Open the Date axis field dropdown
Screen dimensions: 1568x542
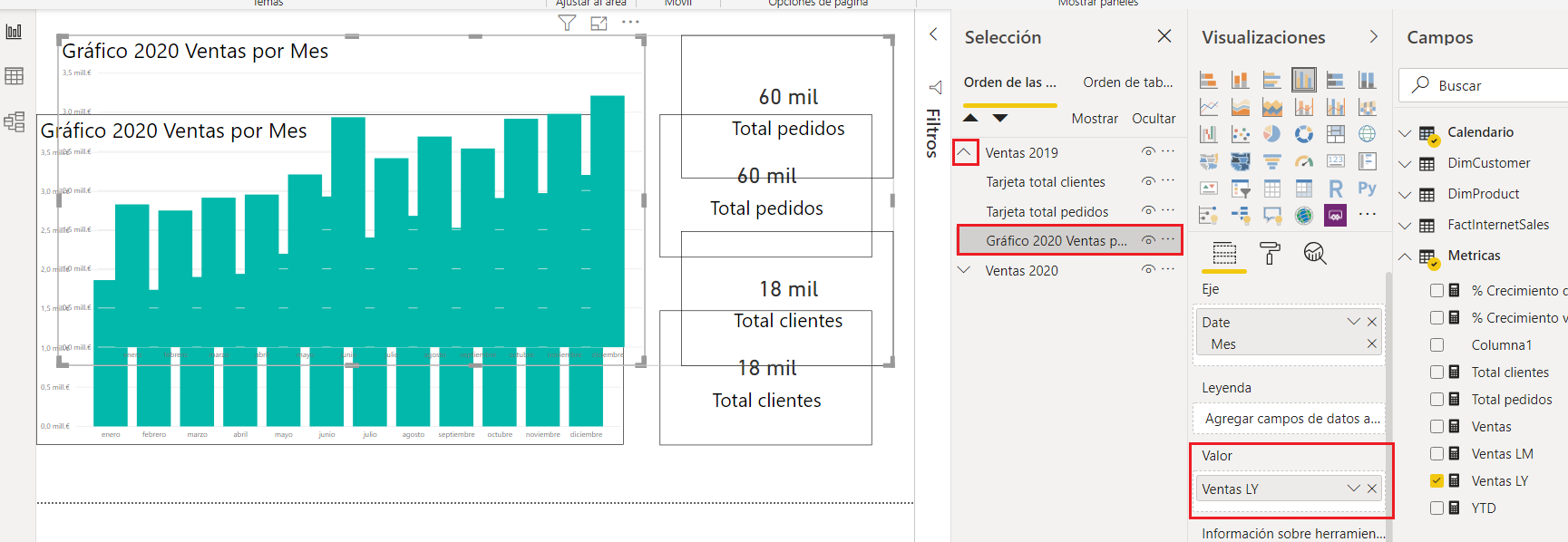[1354, 322]
